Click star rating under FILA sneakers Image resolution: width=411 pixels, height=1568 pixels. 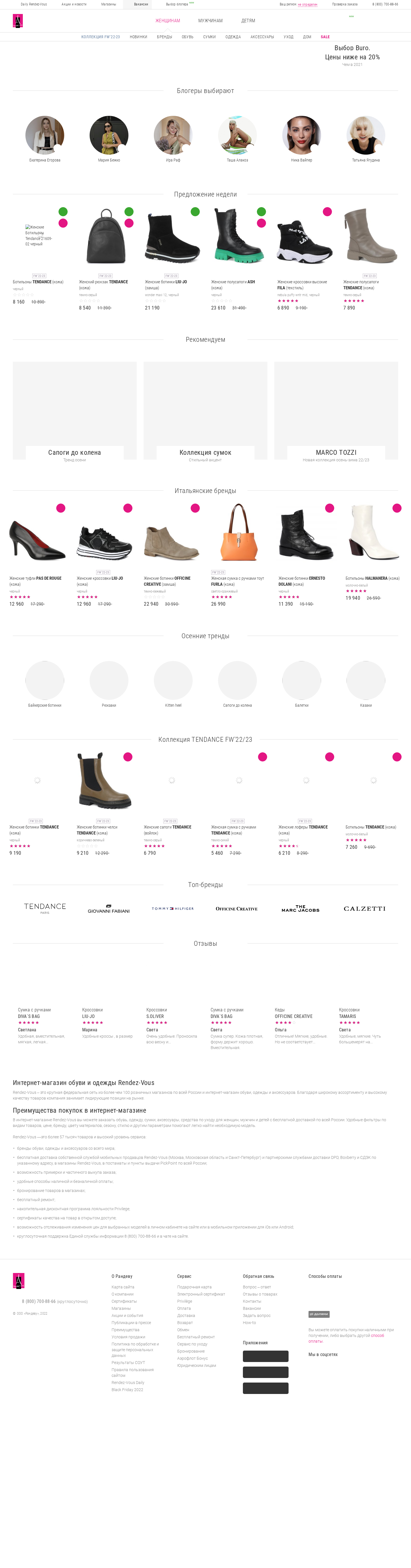288,301
